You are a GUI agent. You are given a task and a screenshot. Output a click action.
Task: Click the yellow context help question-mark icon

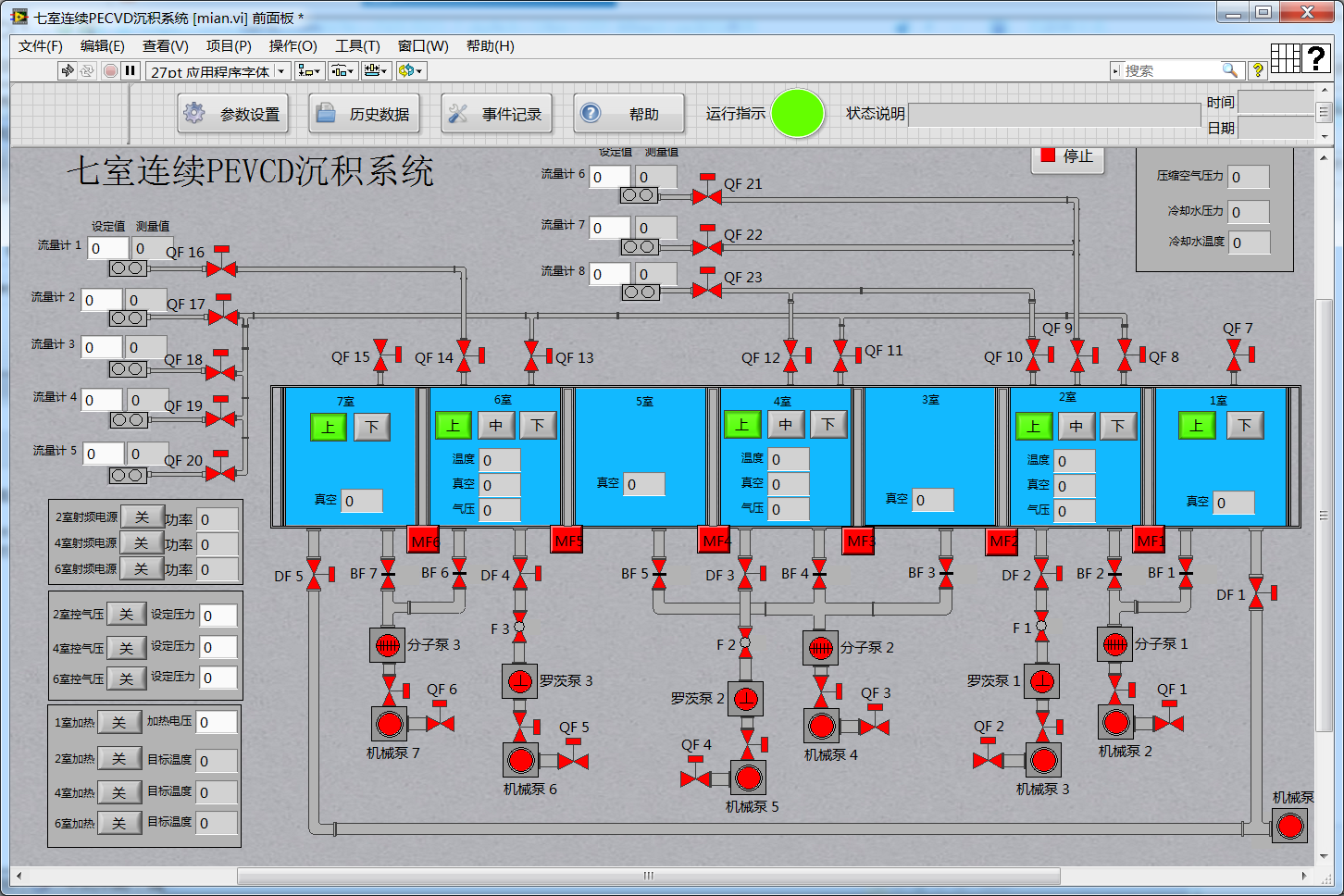click(x=1257, y=70)
